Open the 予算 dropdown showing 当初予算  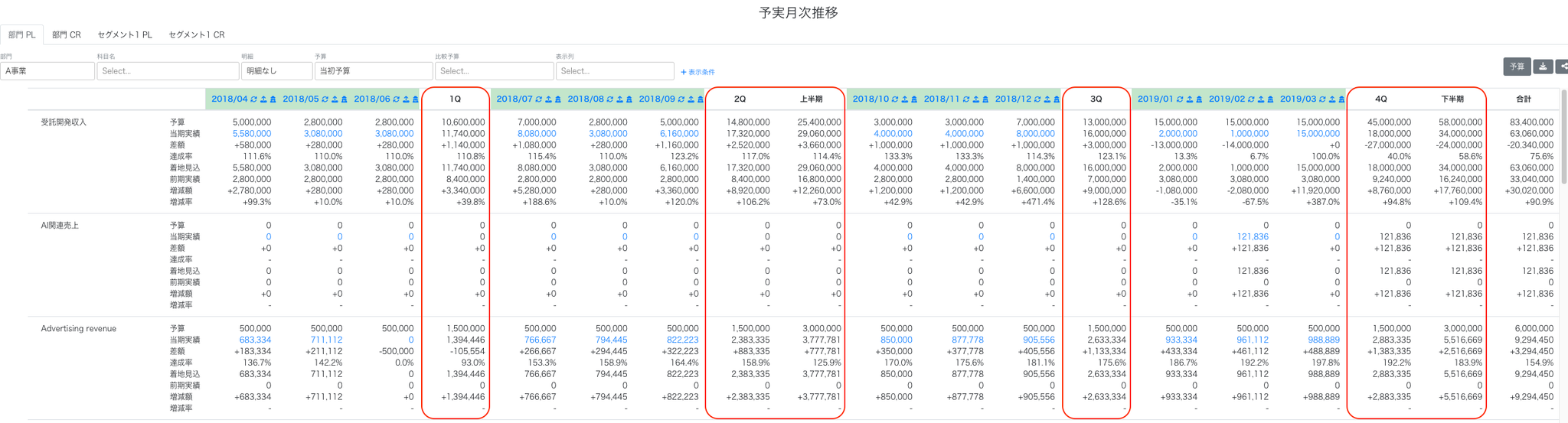(374, 71)
